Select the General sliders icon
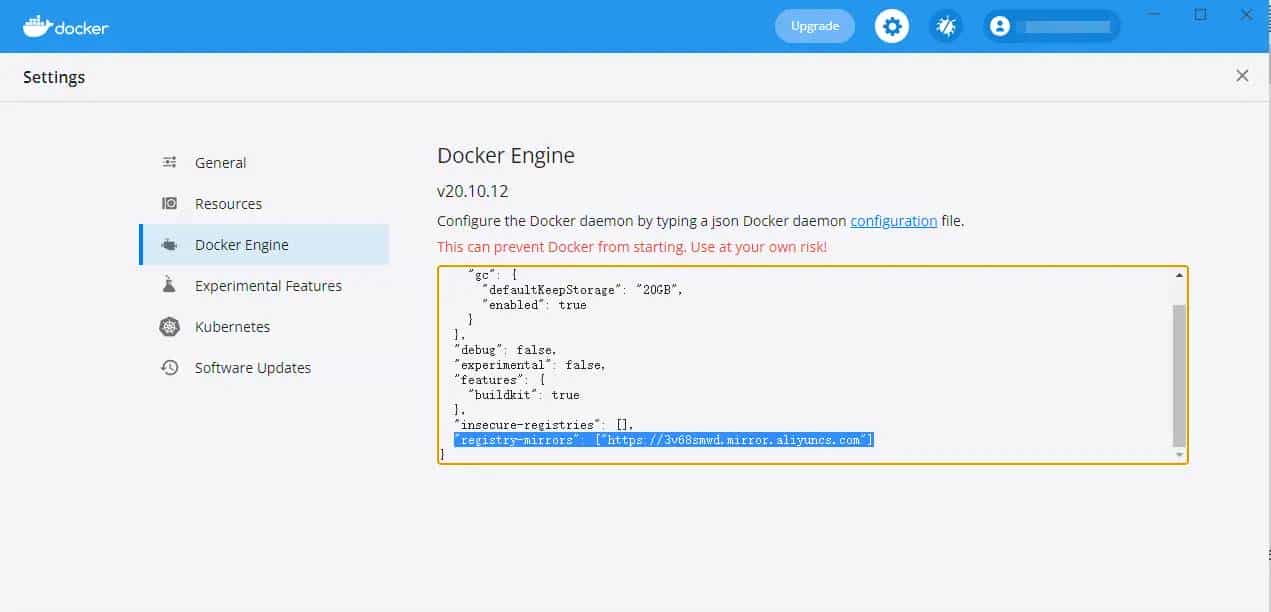The height and width of the screenshot is (612, 1271). coord(169,162)
